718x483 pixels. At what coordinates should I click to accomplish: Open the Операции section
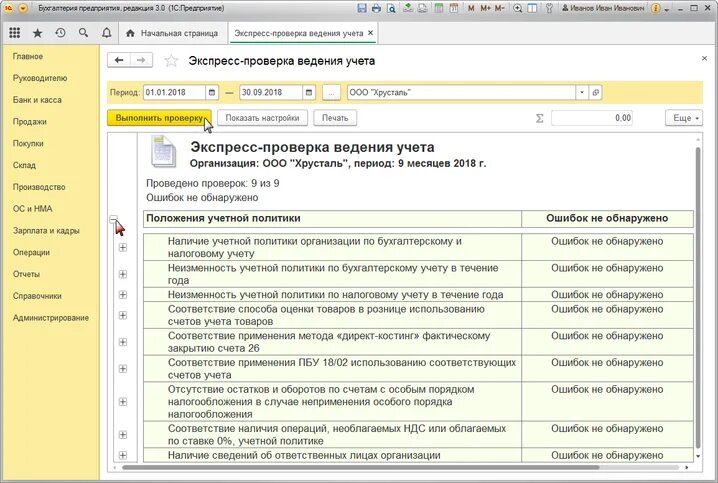coord(31,252)
